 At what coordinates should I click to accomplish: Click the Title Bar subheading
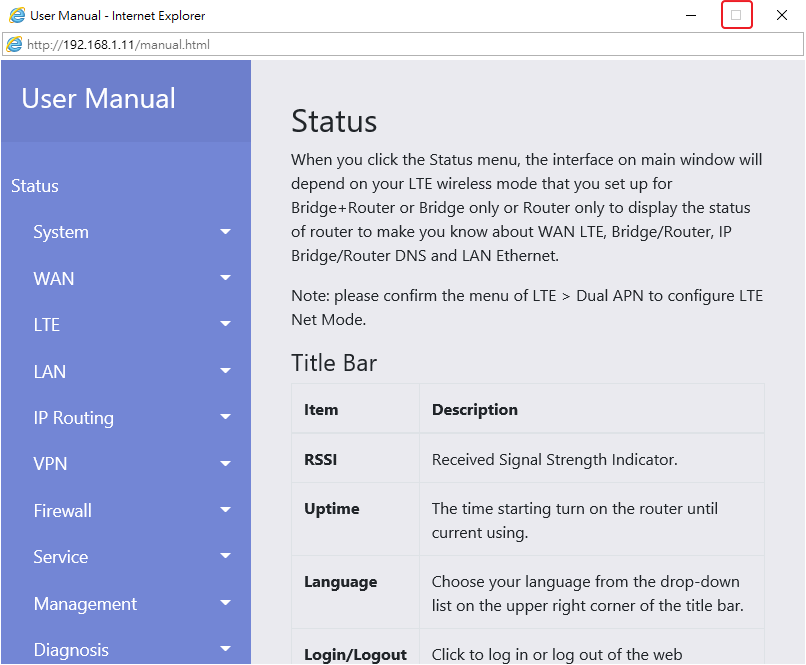coord(334,363)
